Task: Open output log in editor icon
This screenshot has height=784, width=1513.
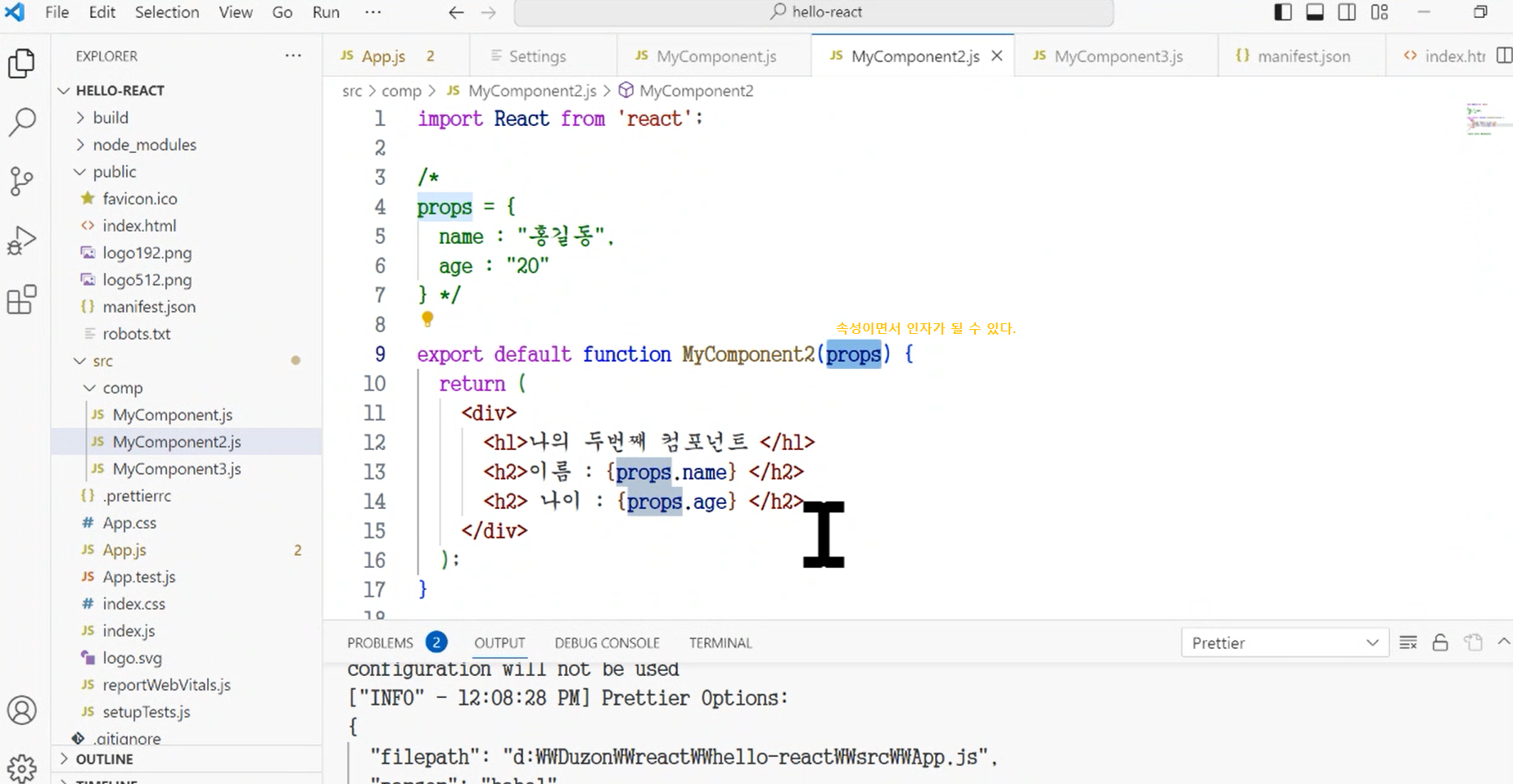Action: (1473, 642)
